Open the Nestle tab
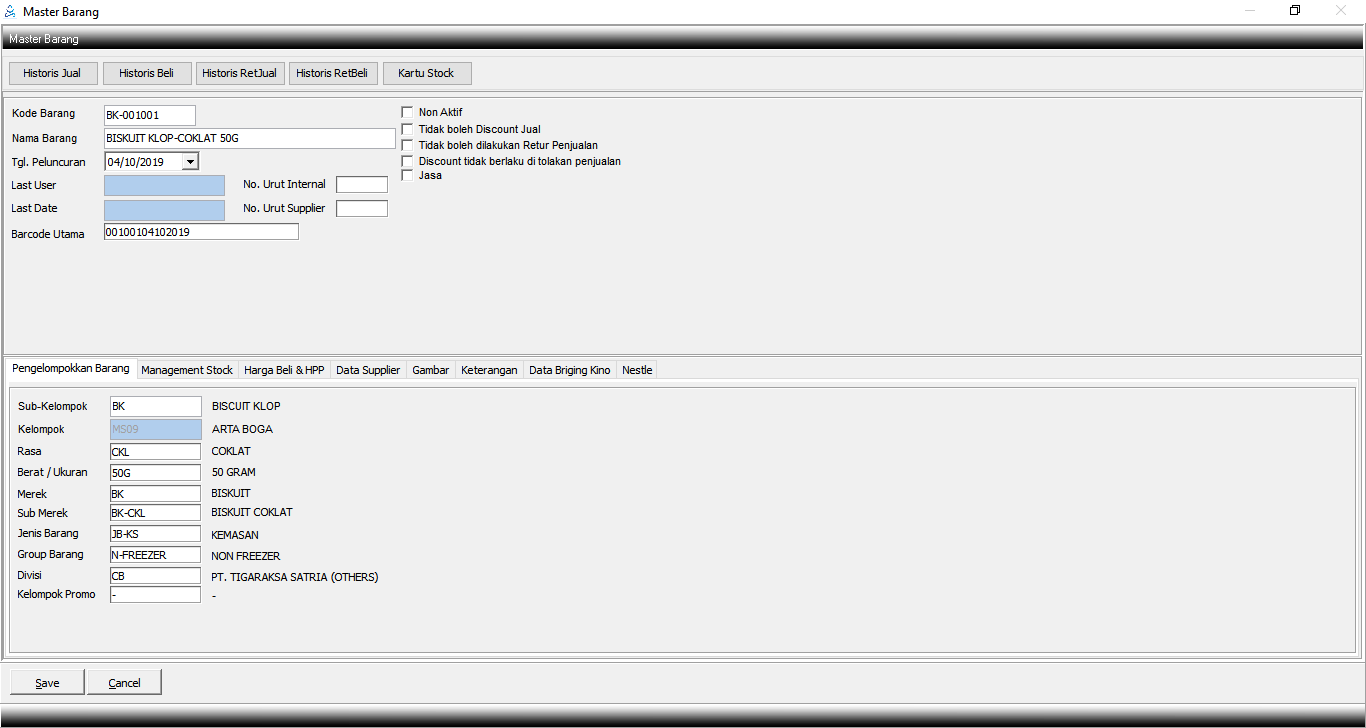 637,370
